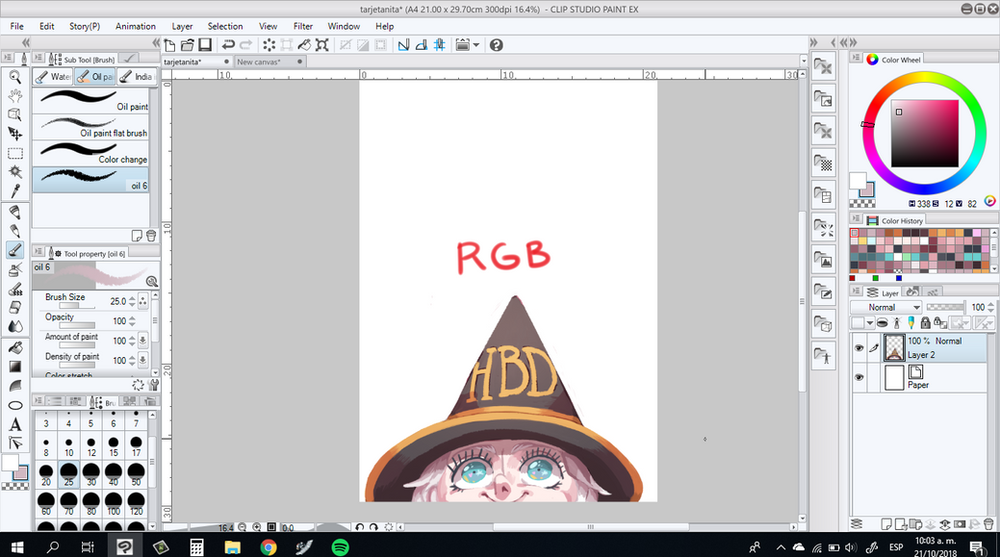Image resolution: width=1000 pixels, height=557 pixels.
Task: Toggle clip to layer below
Action: 882,323
